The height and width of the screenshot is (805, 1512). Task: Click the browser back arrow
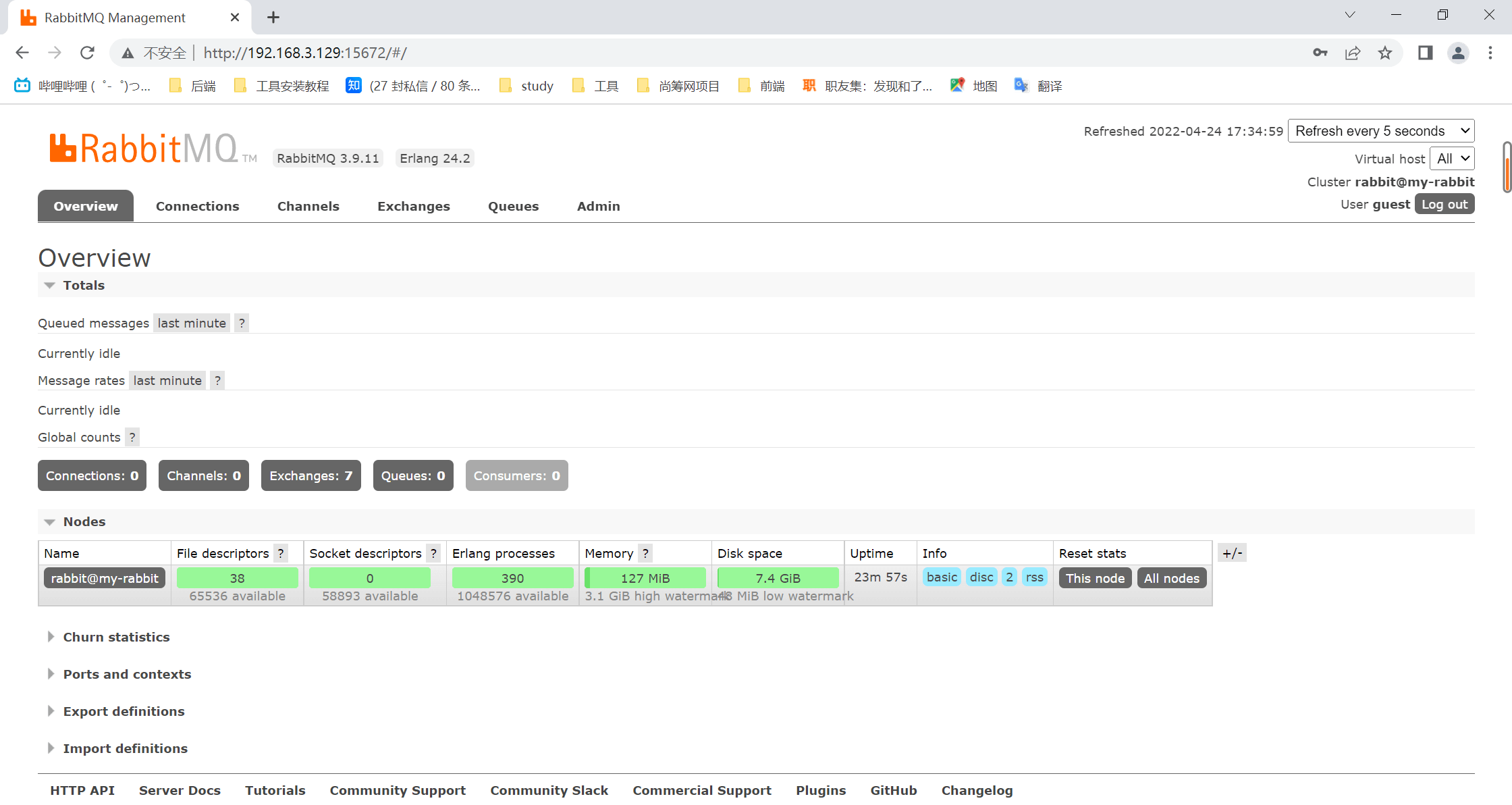tap(22, 53)
